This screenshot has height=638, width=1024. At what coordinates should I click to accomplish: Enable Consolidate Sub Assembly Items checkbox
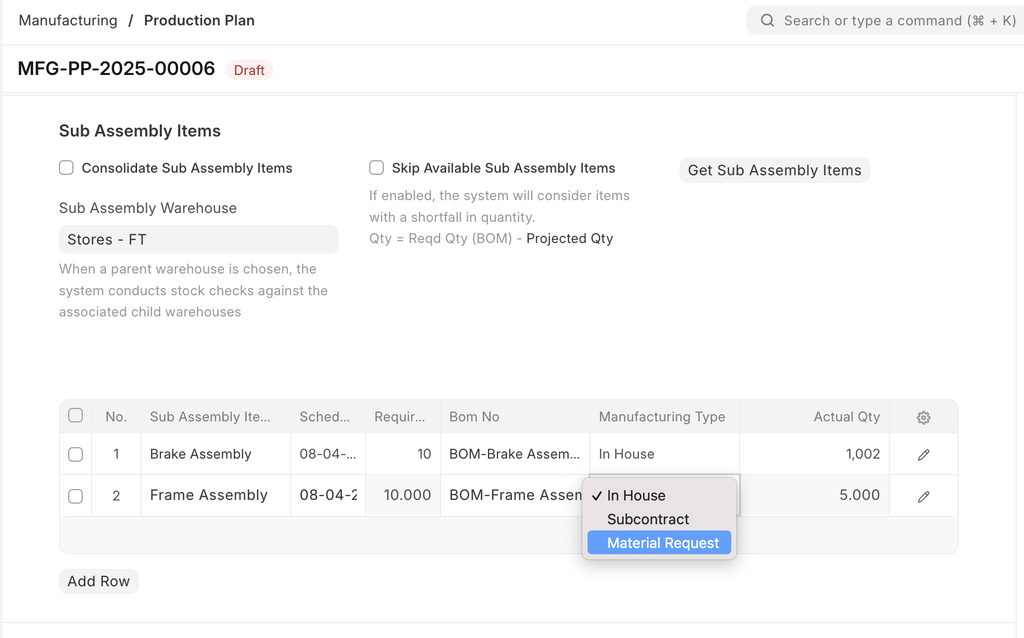point(66,168)
